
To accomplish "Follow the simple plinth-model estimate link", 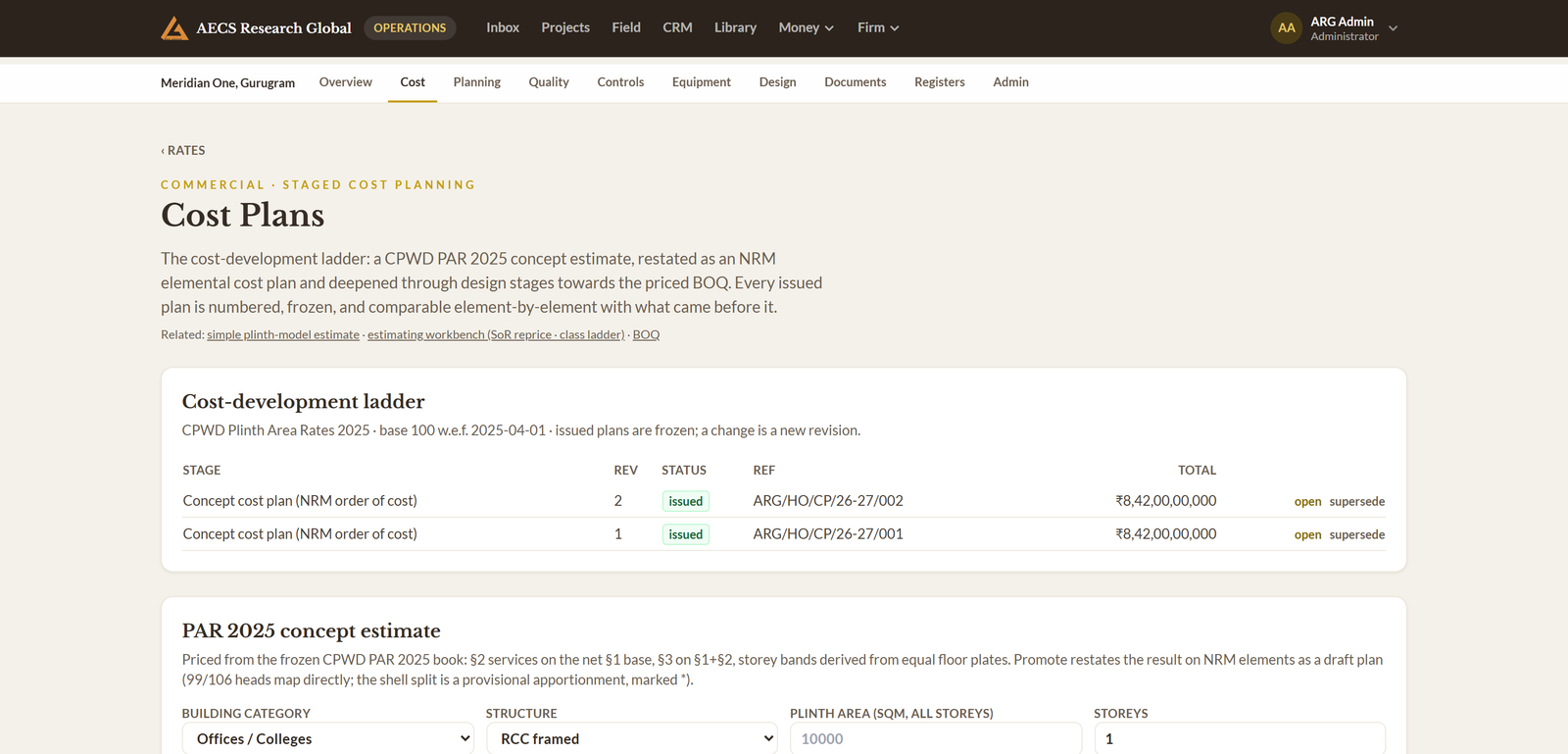I will (283, 334).
